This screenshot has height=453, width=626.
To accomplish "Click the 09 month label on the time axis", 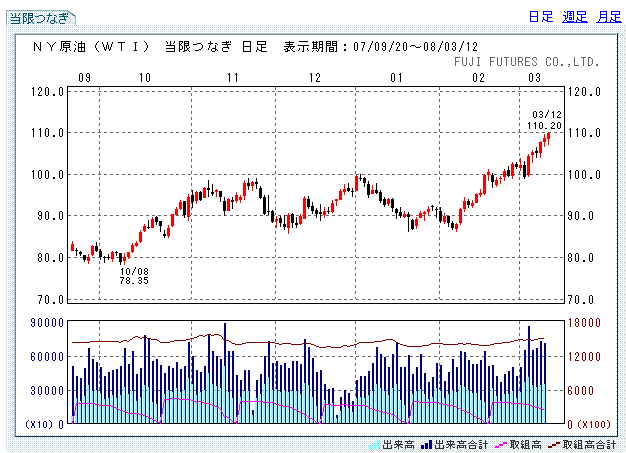I will pos(84,78).
